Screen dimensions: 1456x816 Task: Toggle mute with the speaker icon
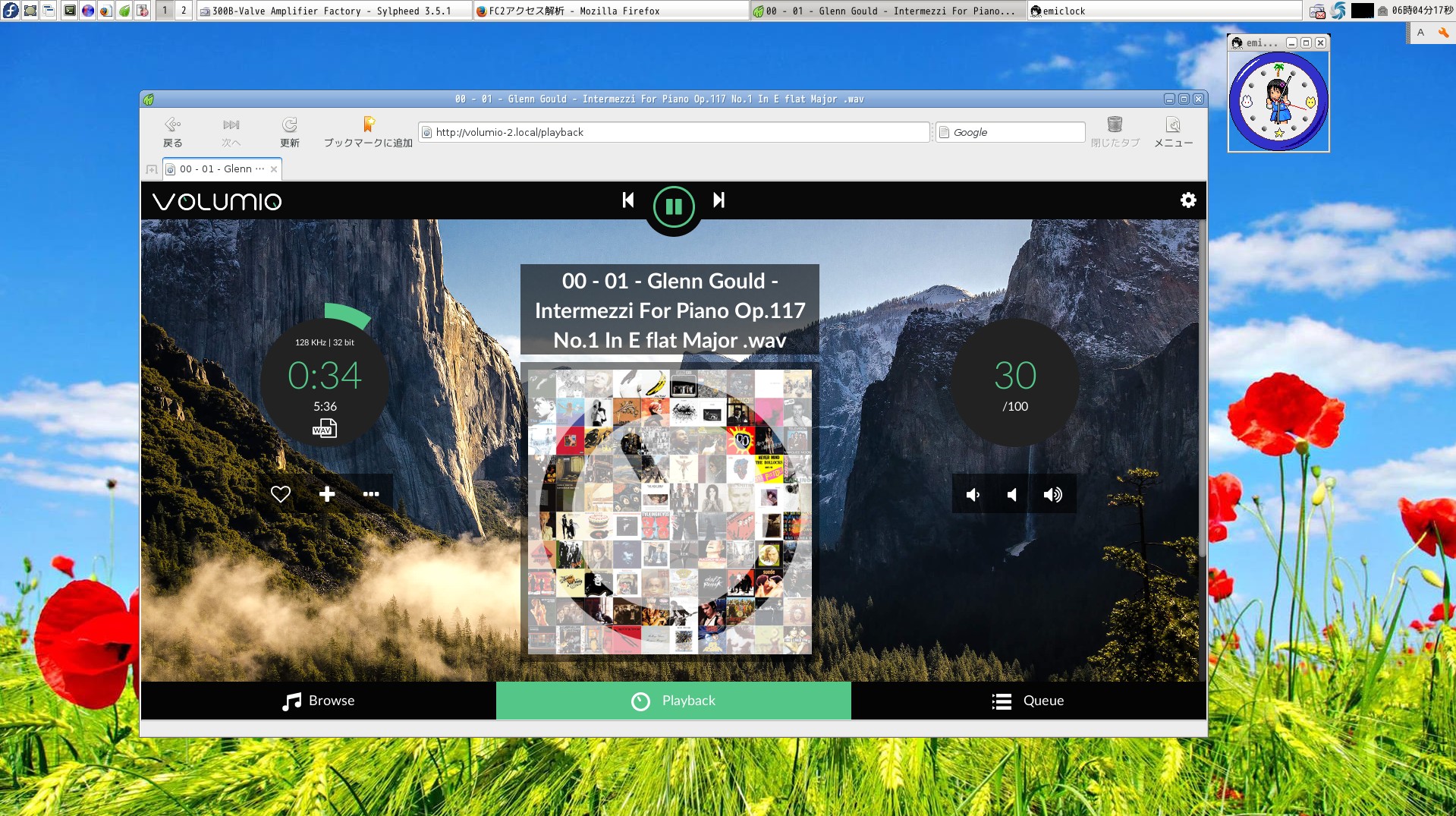(x=1012, y=495)
